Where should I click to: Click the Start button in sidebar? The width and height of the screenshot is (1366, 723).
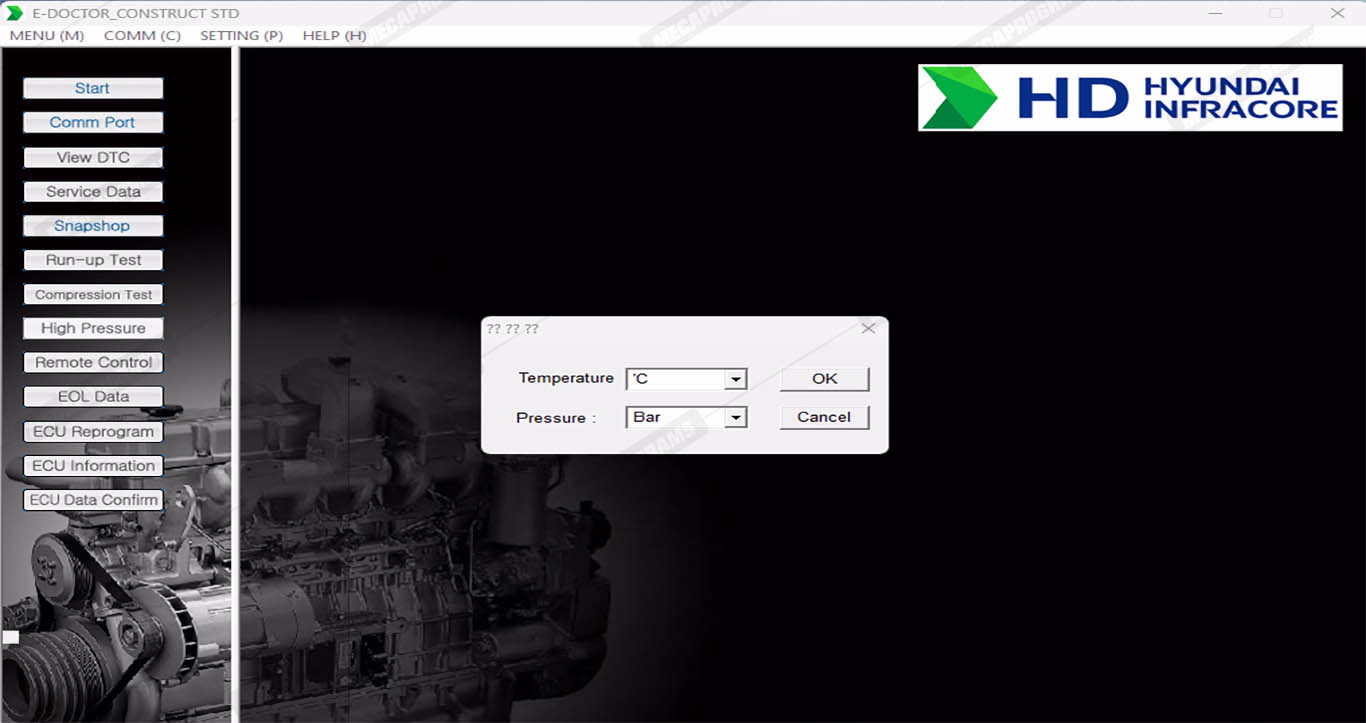click(92, 89)
